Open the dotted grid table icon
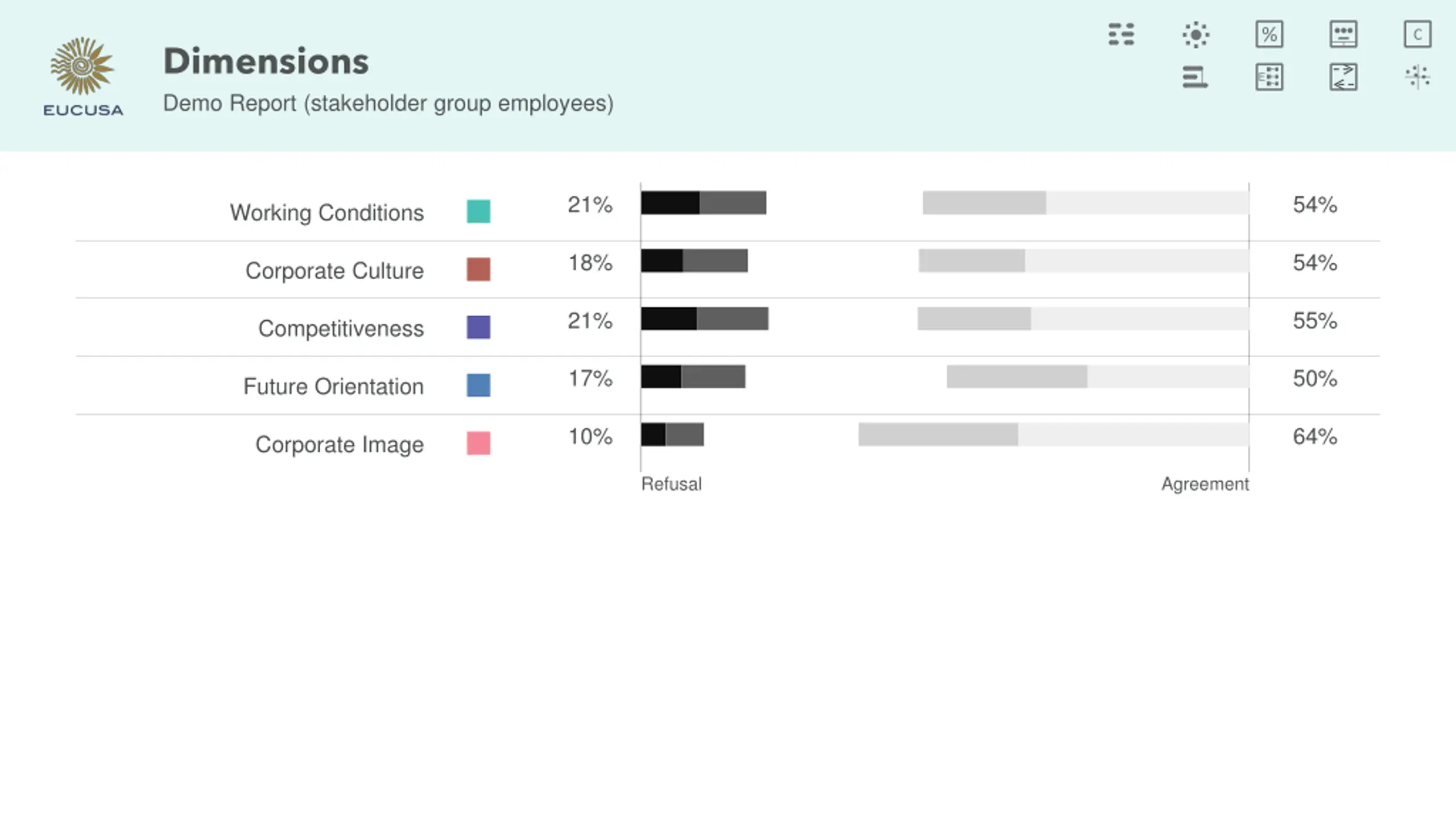Viewport: 1456px width, 819px height. click(x=1269, y=77)
